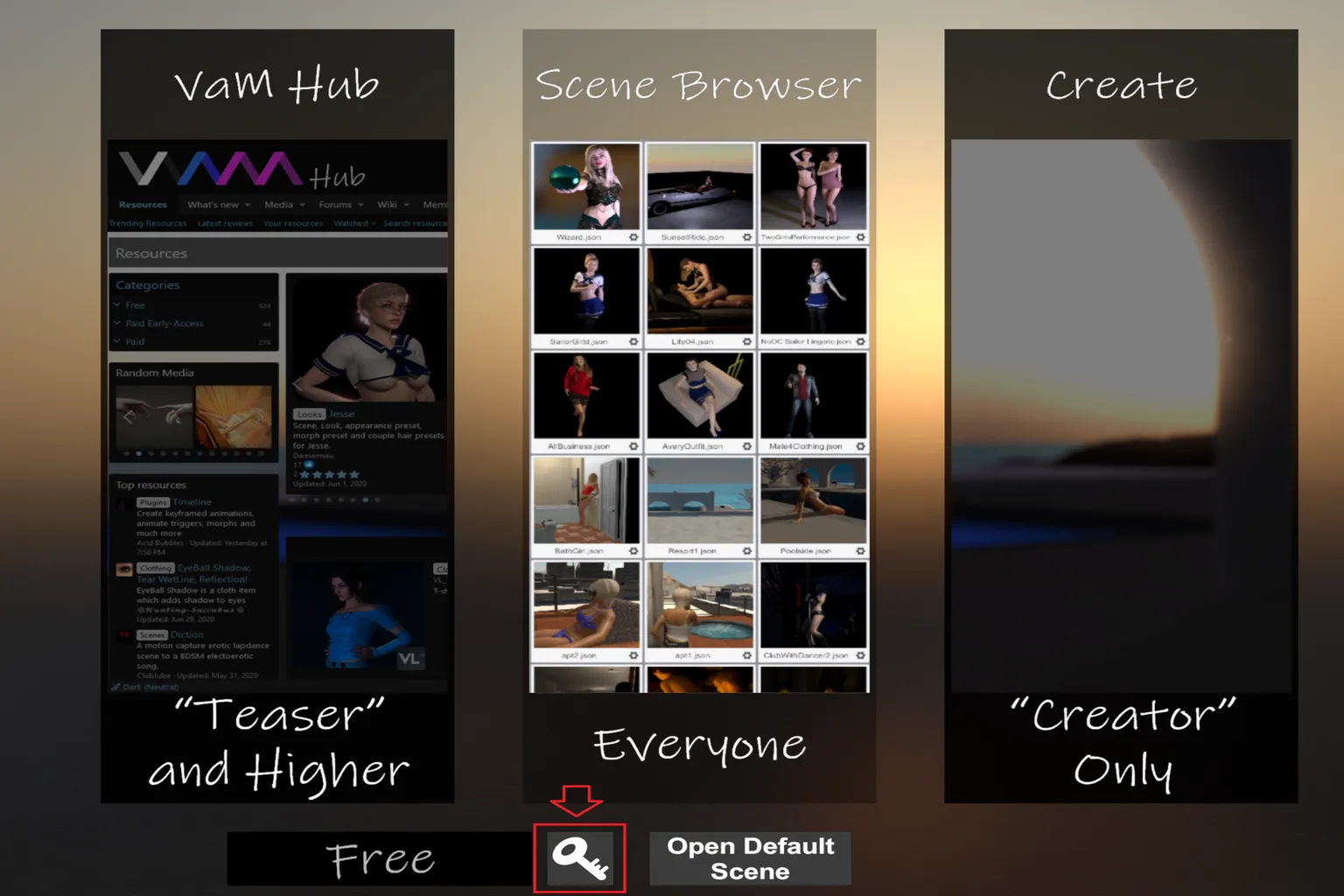
Task: Open the Media menu in hub navigation
Action: 284,205
